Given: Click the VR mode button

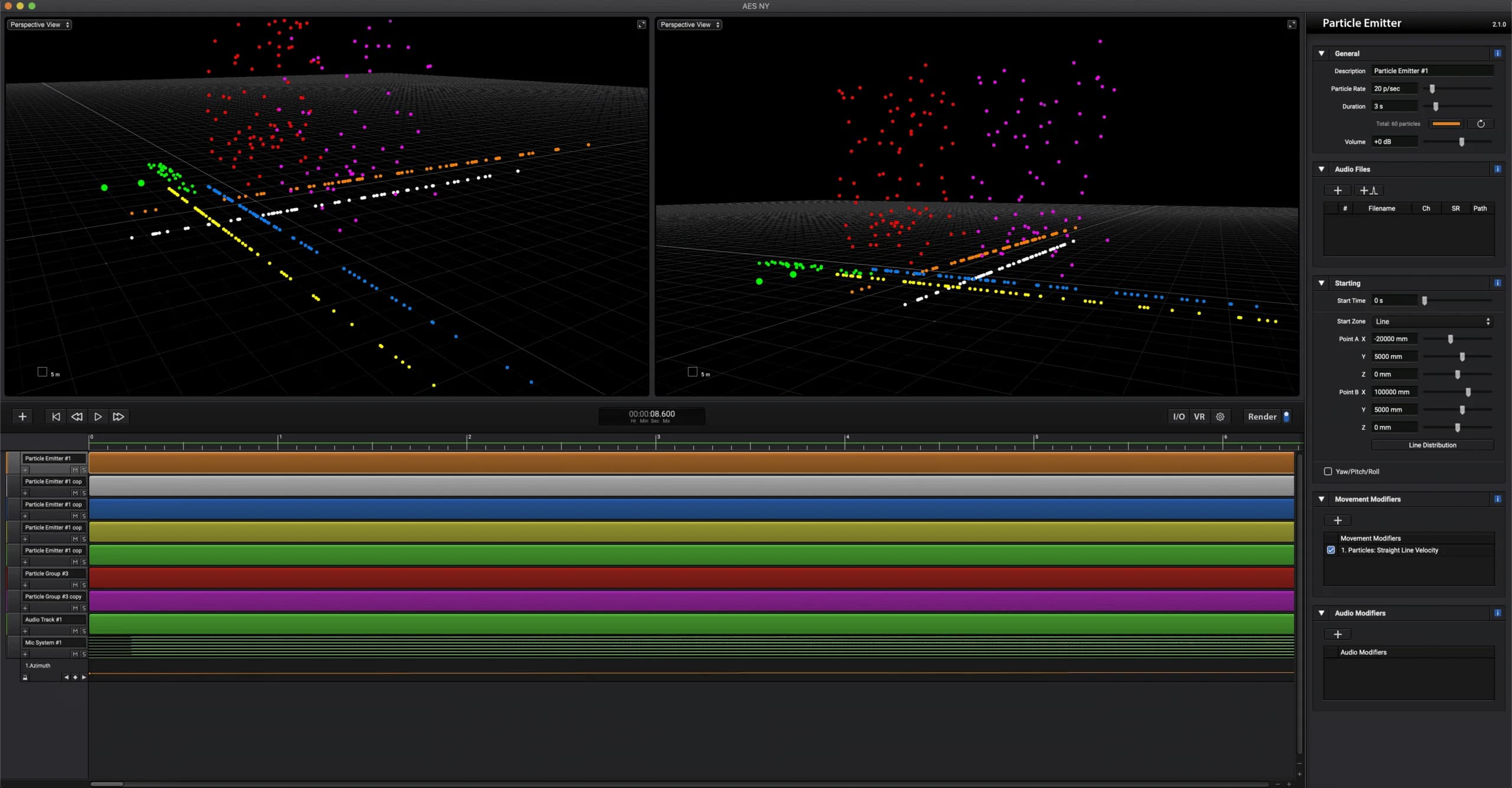Looking at the screenshot, I should pyautogui.click(x=1200, y=416).
